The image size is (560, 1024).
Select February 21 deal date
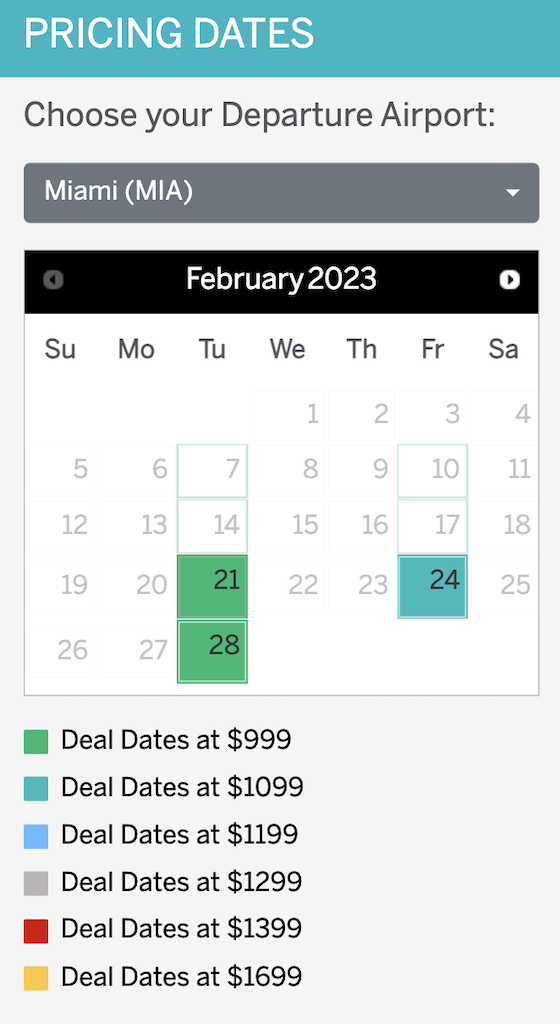(212, 586)
